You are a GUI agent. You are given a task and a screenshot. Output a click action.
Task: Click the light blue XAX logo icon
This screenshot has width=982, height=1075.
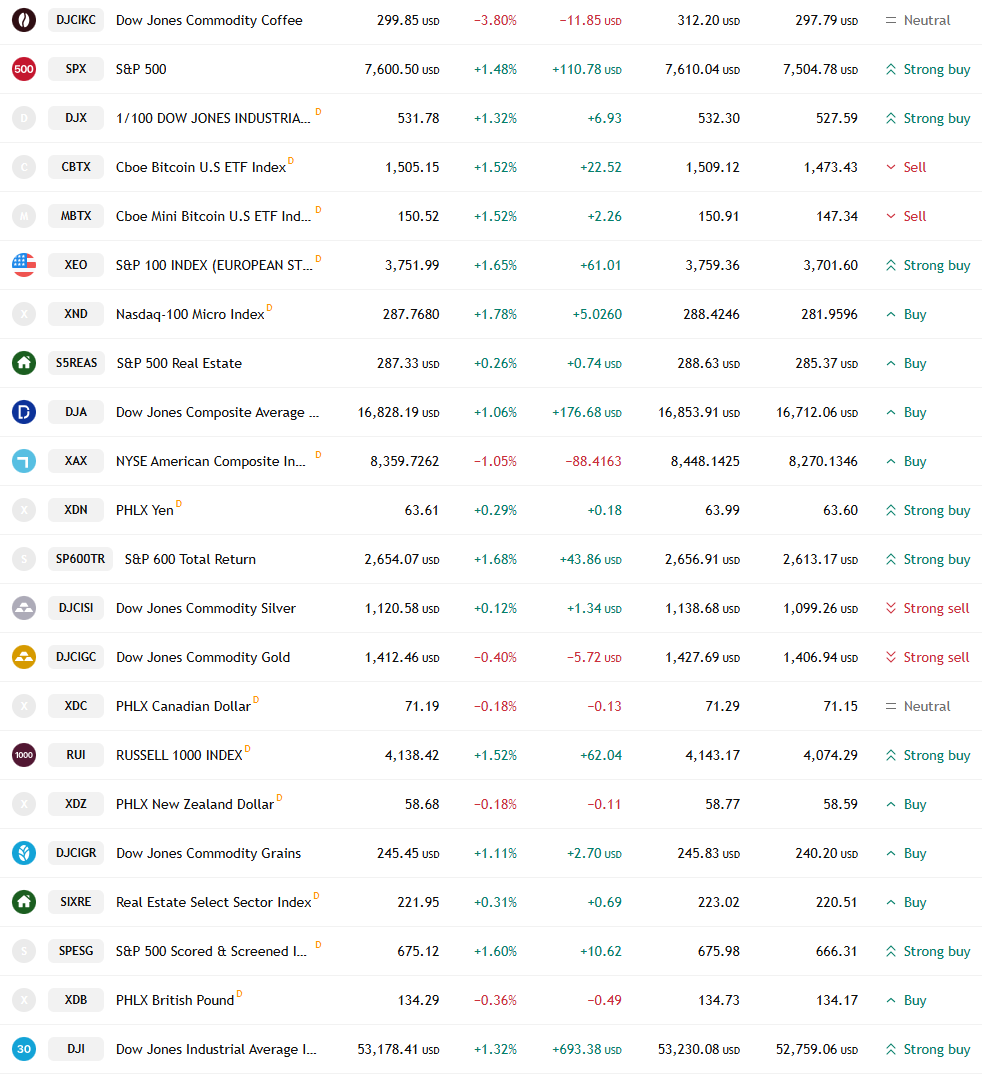[24, 461]
